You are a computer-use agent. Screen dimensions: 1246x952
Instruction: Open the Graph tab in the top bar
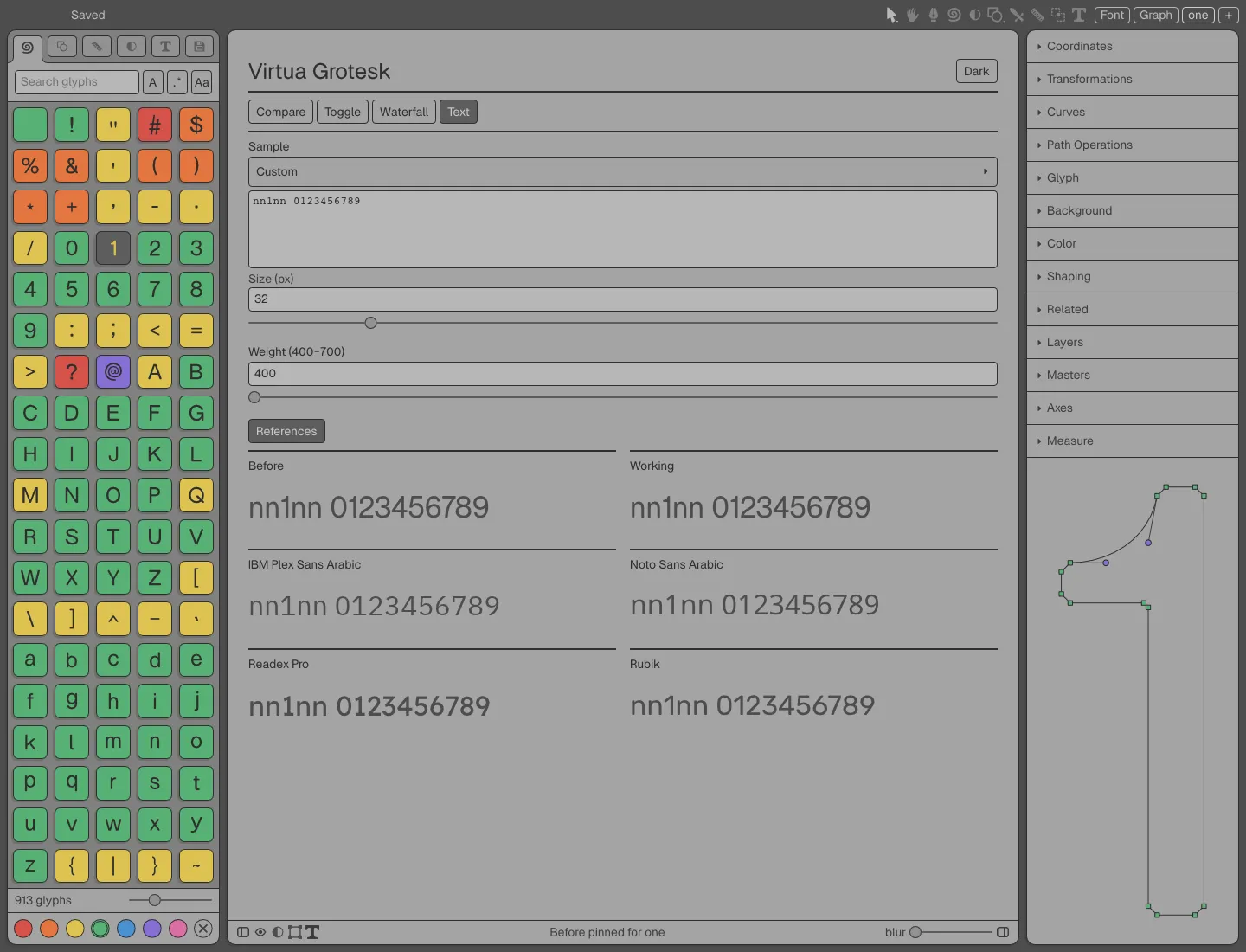point(1156,15)
